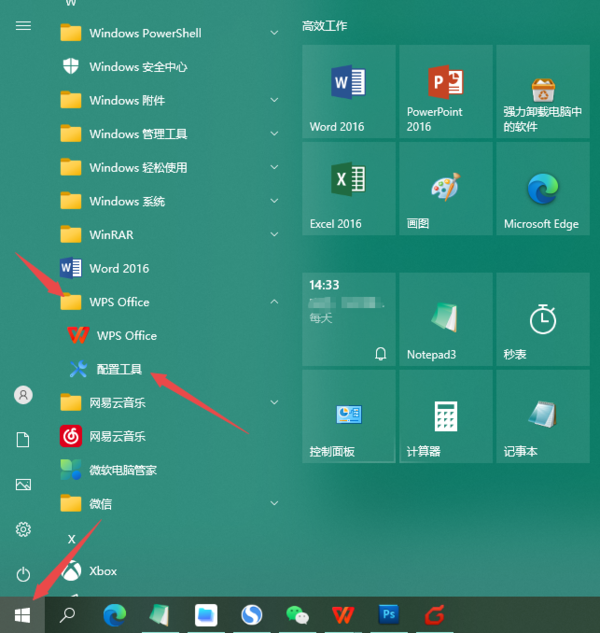Image resolution: width=600 pixels, height=633 pixels.
Task: Expand Windows 系统 folder chevron
Action: click(274, 201)
